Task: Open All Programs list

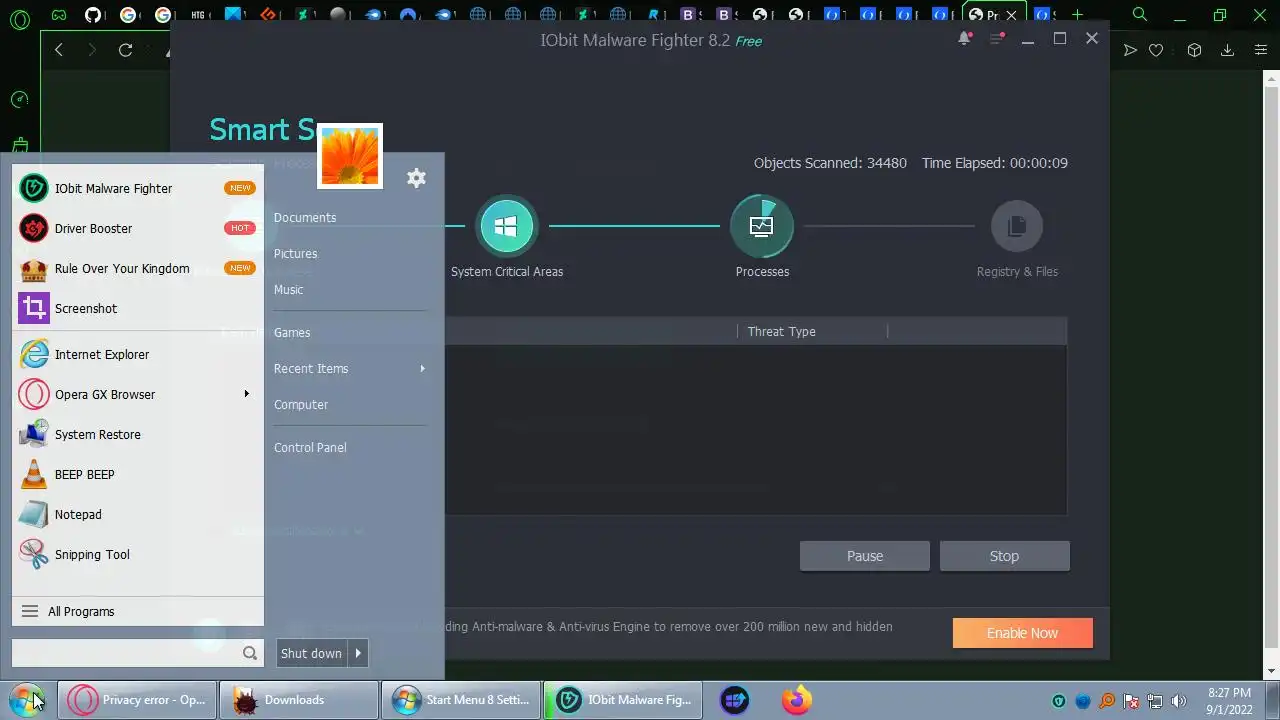Action: [138, 611]
